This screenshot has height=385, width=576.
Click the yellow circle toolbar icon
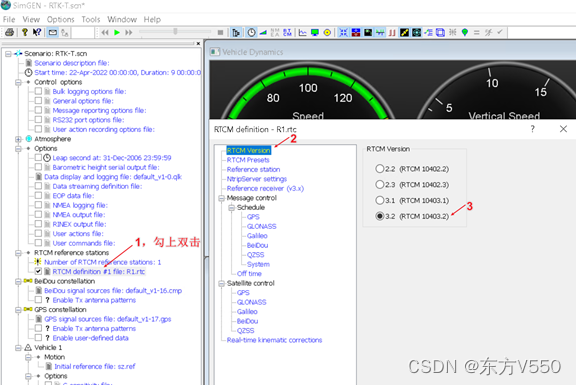327,32
